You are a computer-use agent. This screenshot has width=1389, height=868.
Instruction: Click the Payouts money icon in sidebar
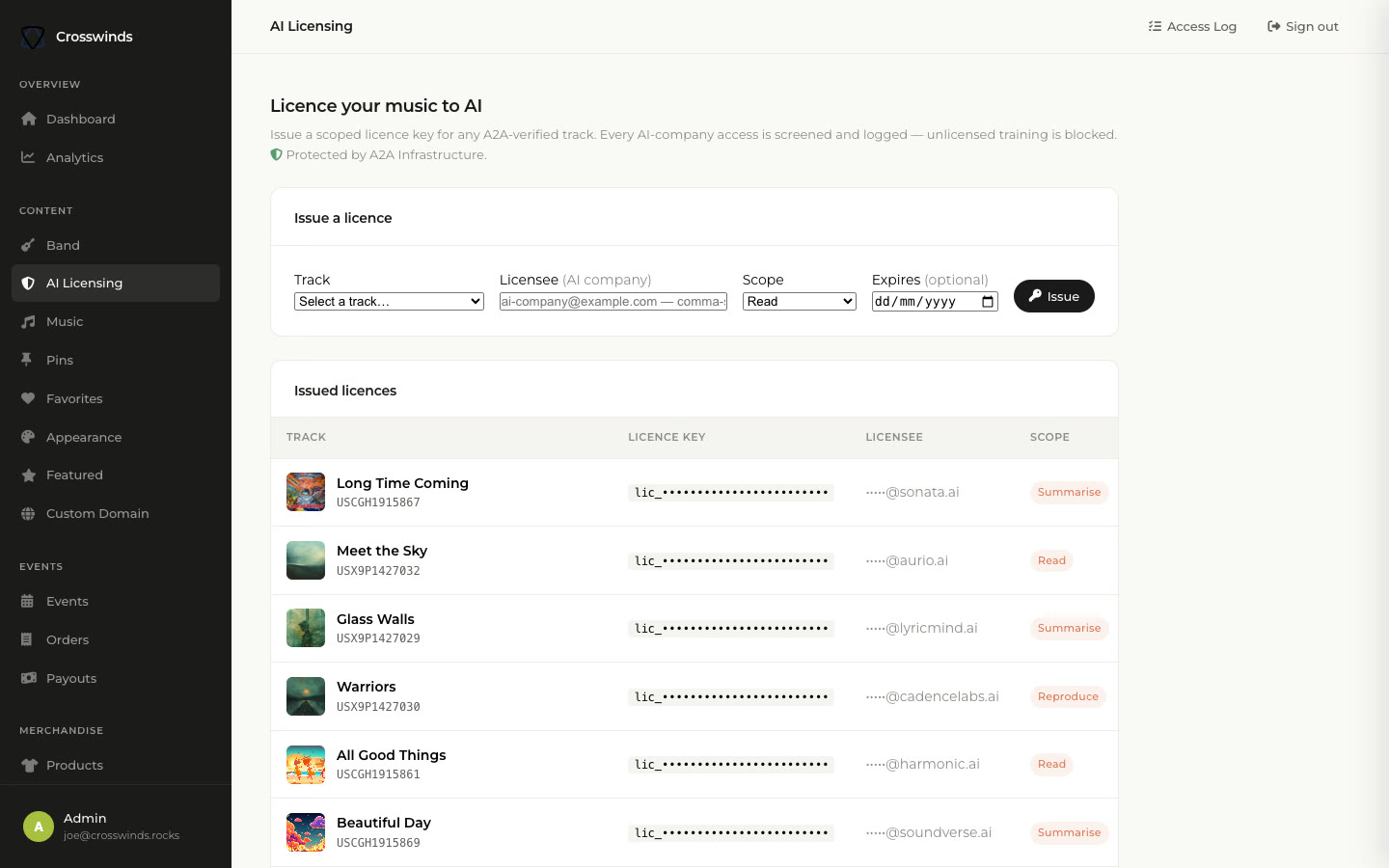point(28,678)
